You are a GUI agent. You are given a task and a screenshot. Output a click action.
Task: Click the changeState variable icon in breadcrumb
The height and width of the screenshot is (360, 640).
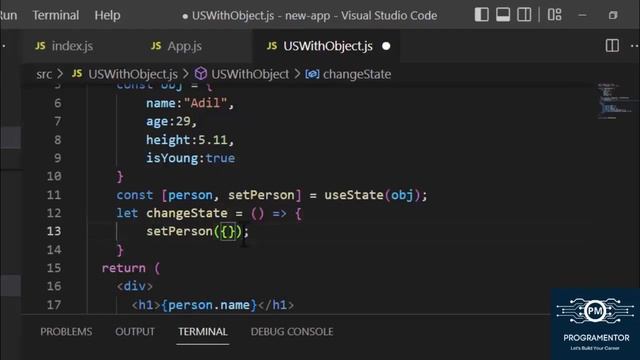coord(312,74)
